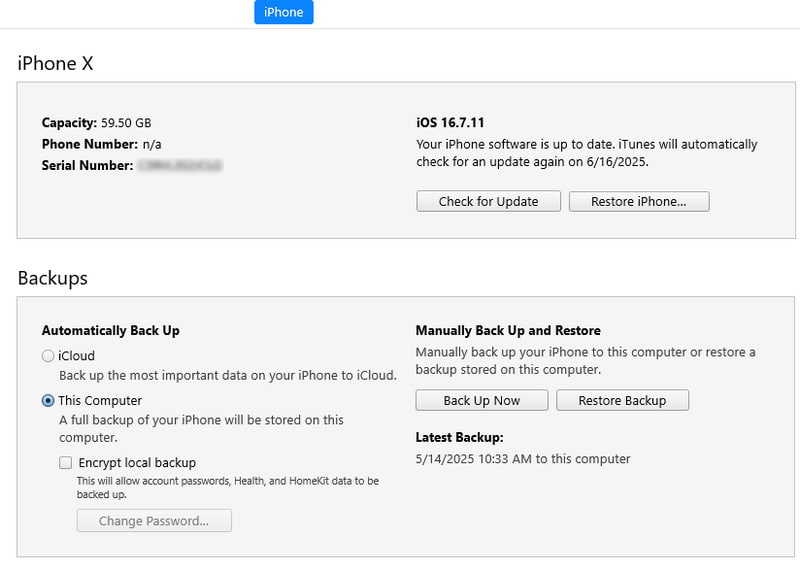Open Restore iPhone... dialog
This screenshot has height=571, width=800.
point(639,202)
